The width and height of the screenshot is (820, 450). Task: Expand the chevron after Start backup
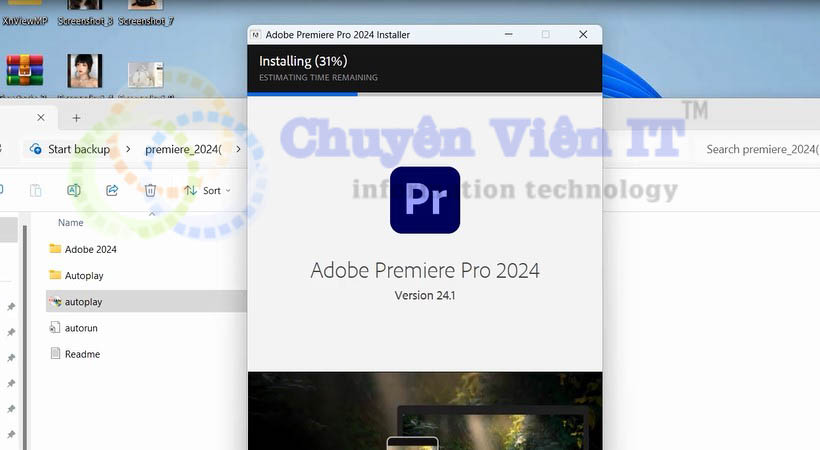(130, 149)
